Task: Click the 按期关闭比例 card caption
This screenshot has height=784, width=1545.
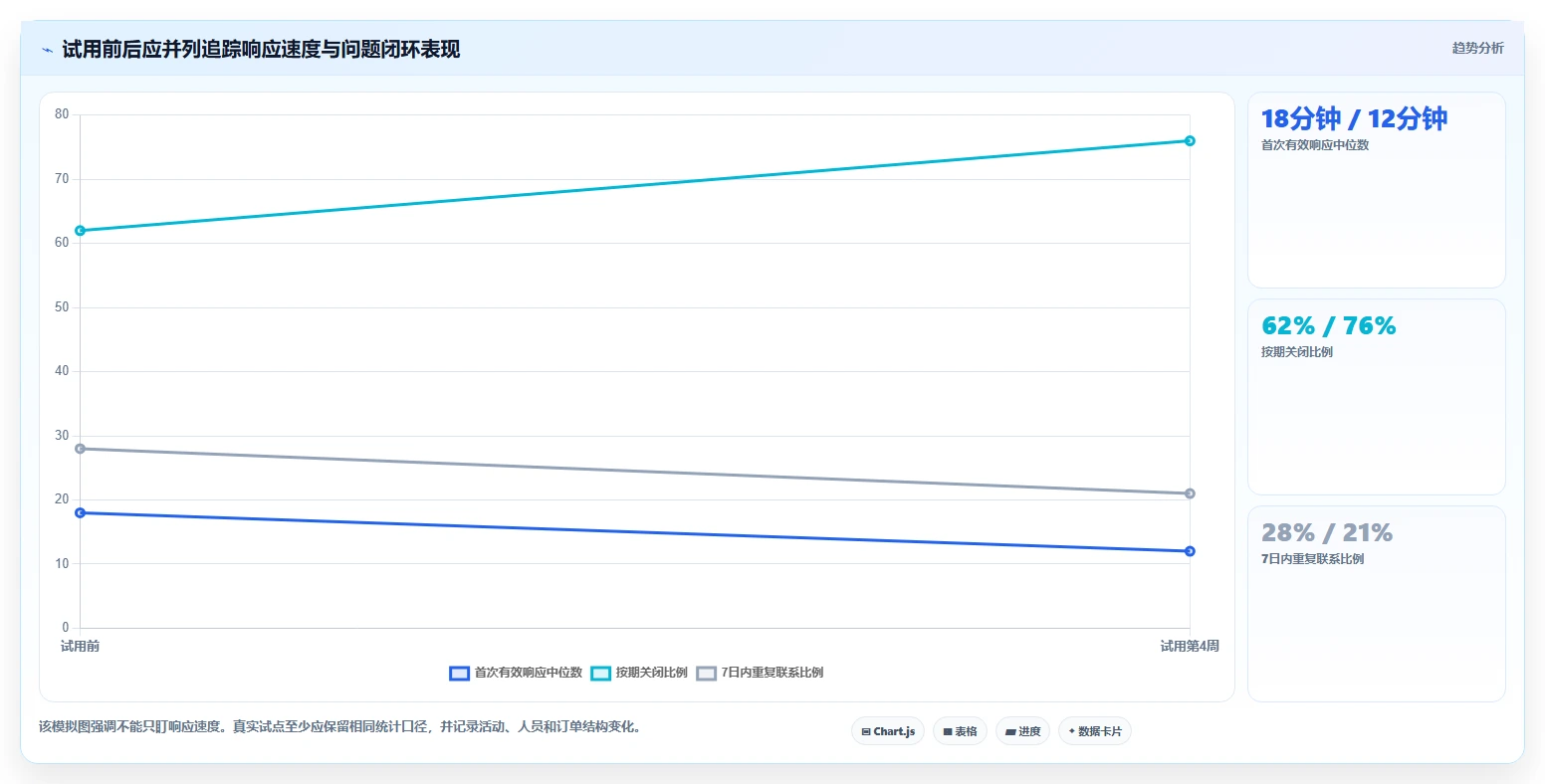Action: tap(1297, 352)
